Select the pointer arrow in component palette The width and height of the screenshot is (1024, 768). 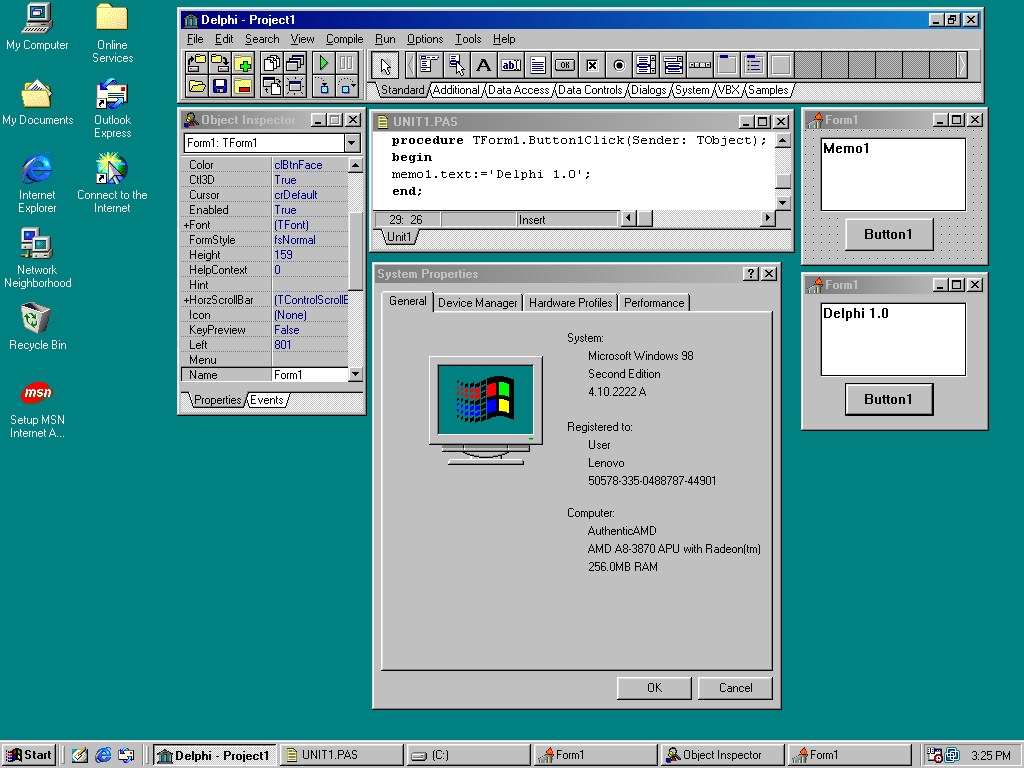pos(385,65)
